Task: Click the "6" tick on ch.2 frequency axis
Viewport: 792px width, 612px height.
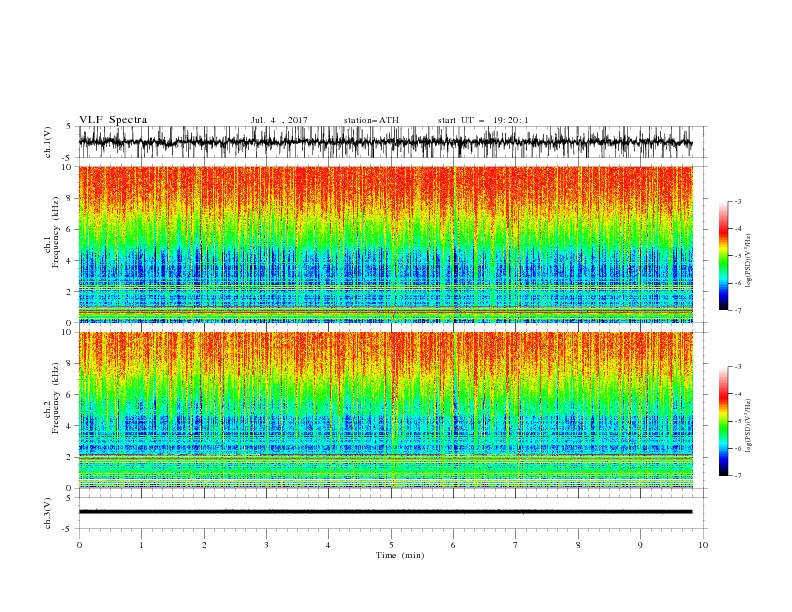Action: pyautogui.click(x=69, y=395)
